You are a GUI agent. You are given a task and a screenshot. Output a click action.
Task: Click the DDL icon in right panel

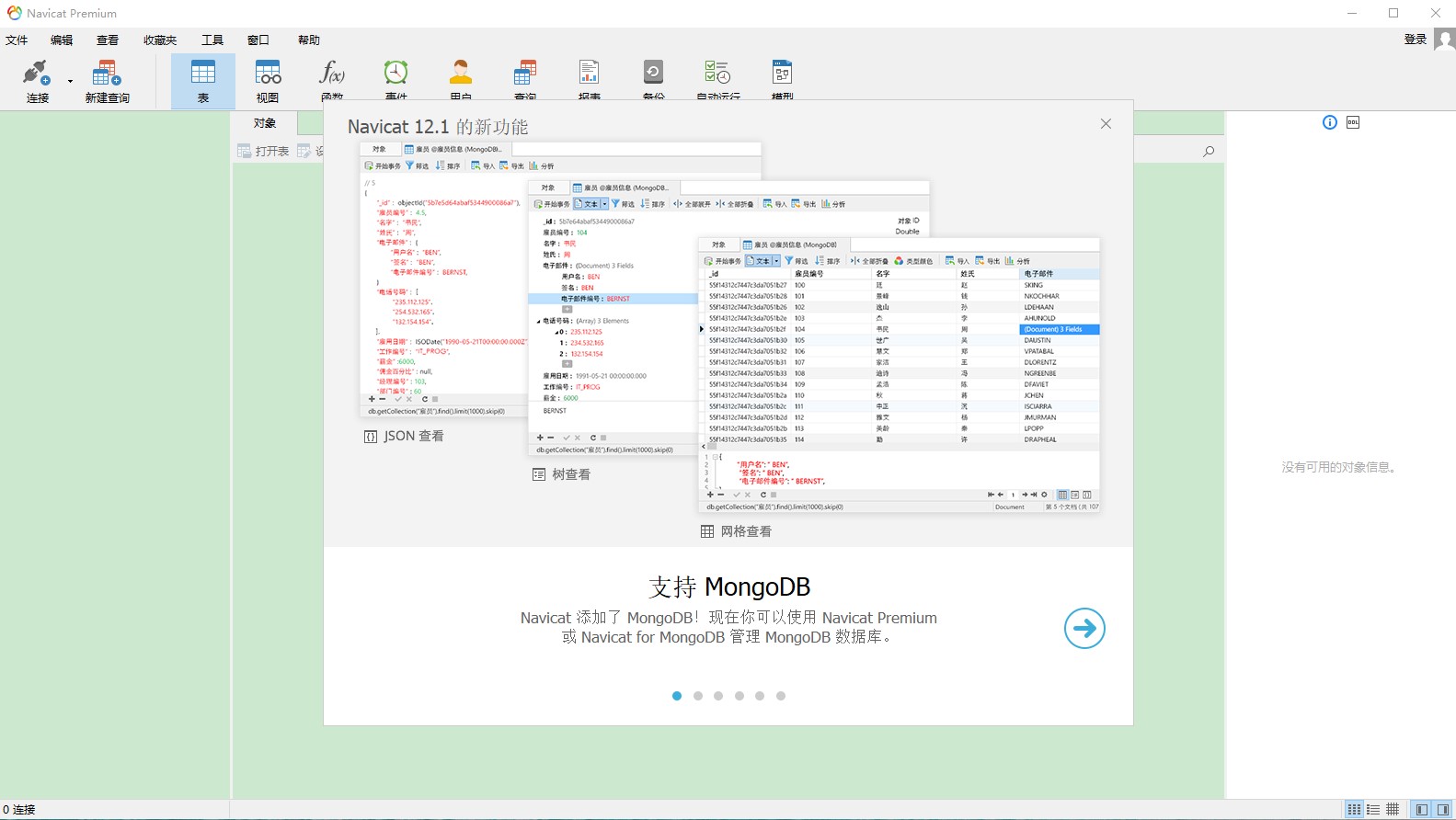(x=1353, y=122)
